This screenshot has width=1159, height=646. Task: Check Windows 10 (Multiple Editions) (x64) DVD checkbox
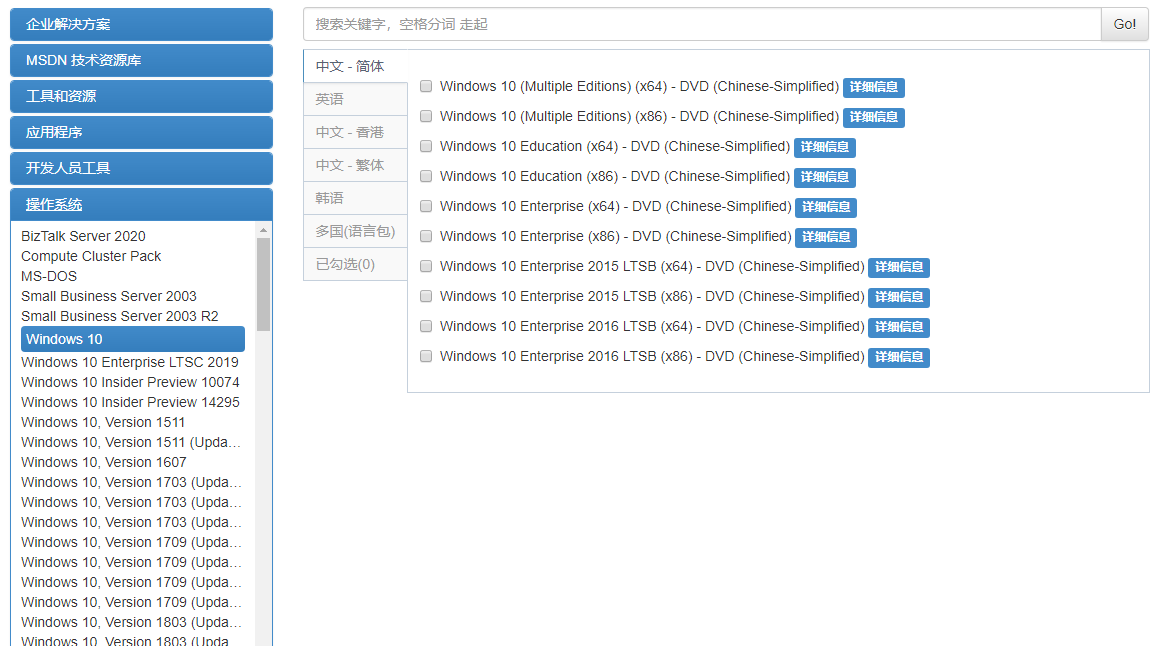(426, 87)
